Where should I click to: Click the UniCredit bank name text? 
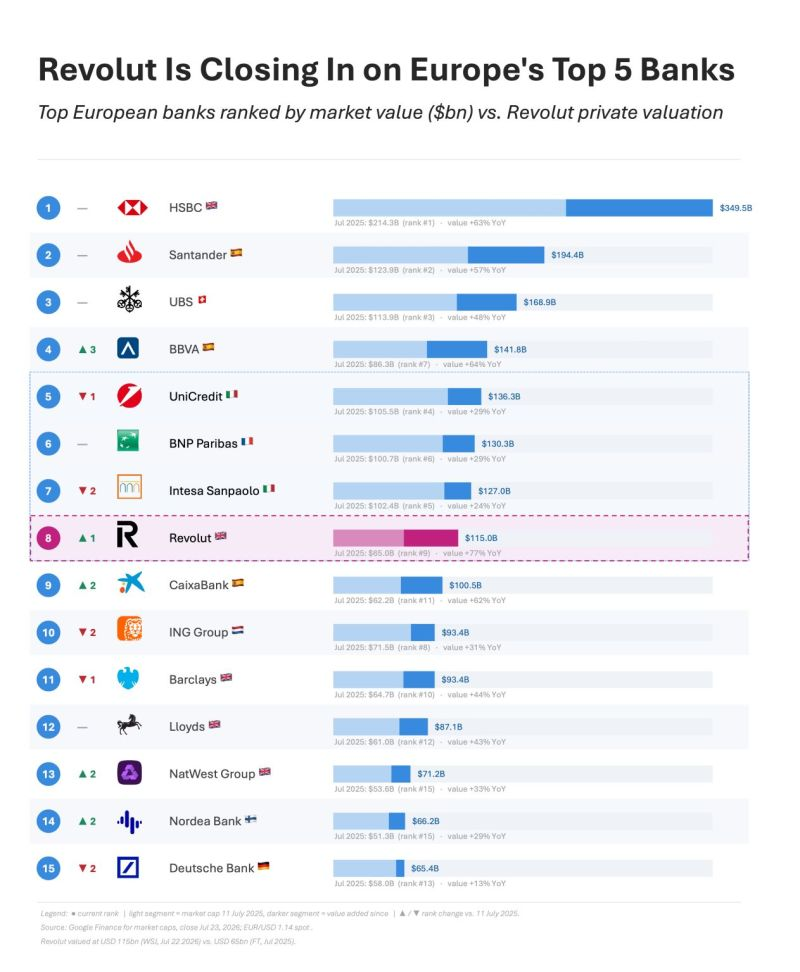point(195,397)
